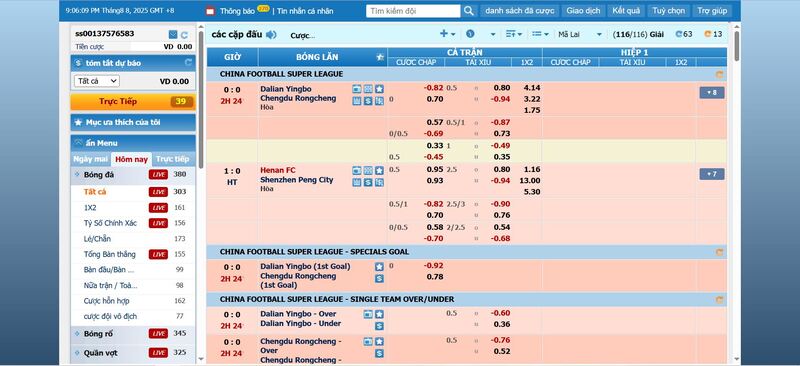The image size is (800, 366).
Task: Add Dalian Yingbo match to favorites star
Action: [379, 89]
